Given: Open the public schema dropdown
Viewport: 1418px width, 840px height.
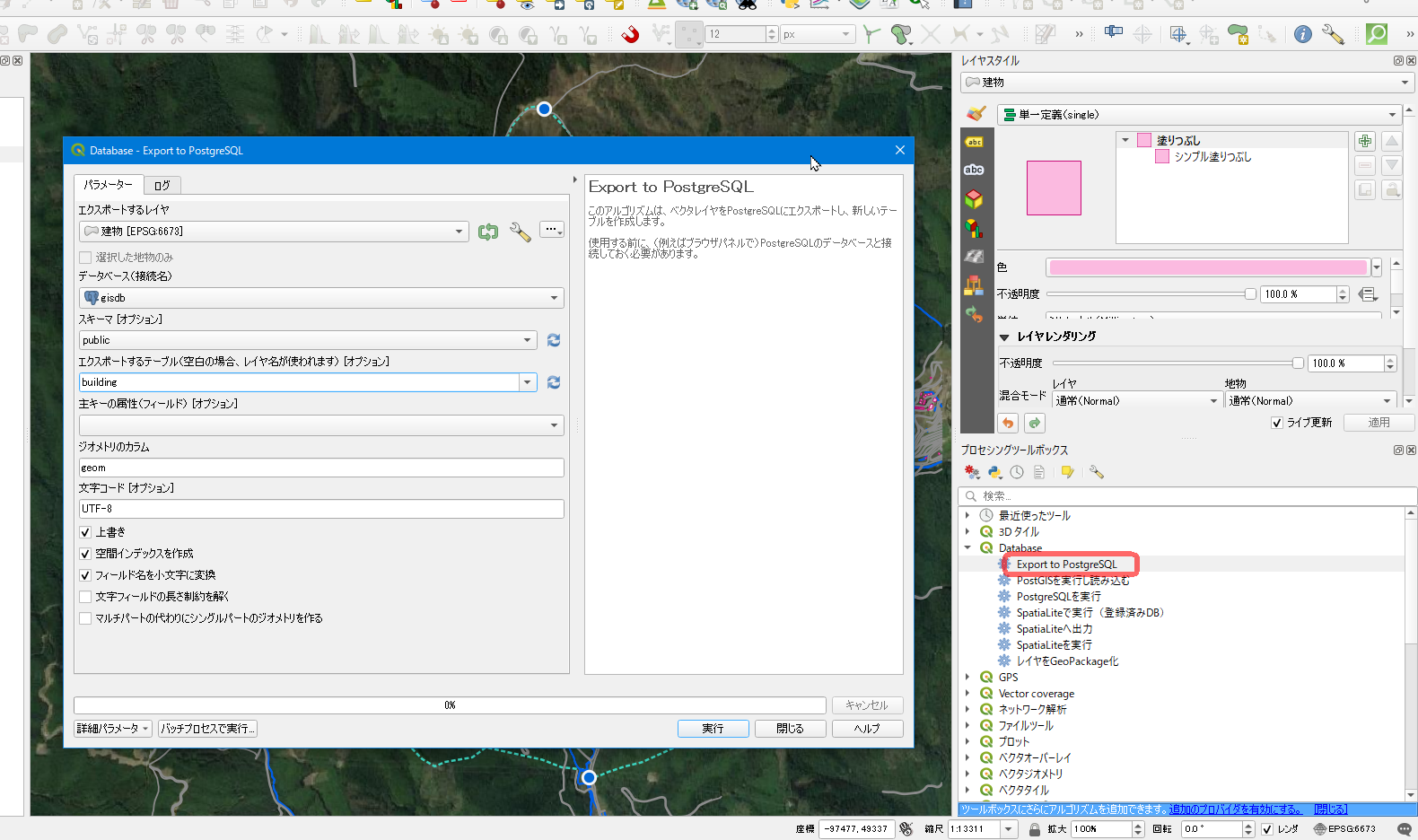Looking at the screenshot, I should pyautogui.click(x=308, y=340).
